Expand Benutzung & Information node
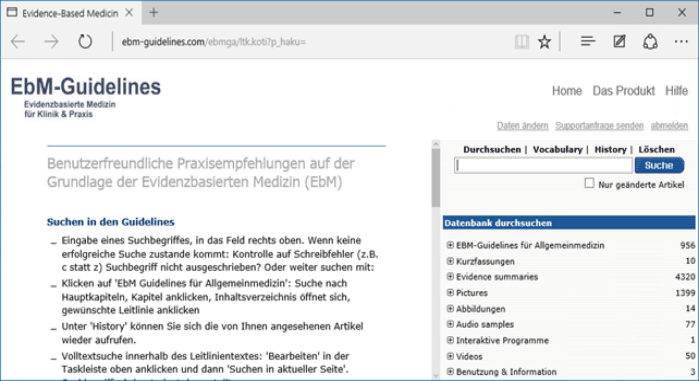This screenshot has width=699, height=381. click(x=450, y=372)
